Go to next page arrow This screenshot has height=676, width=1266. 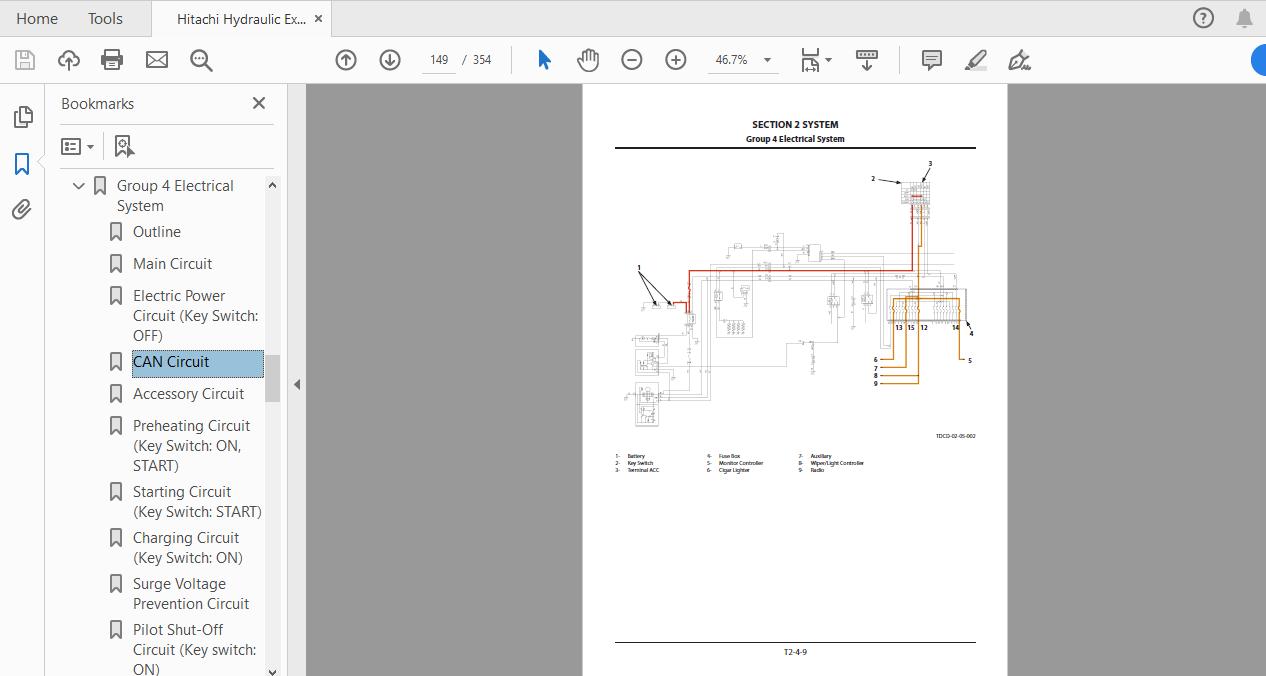390,60
